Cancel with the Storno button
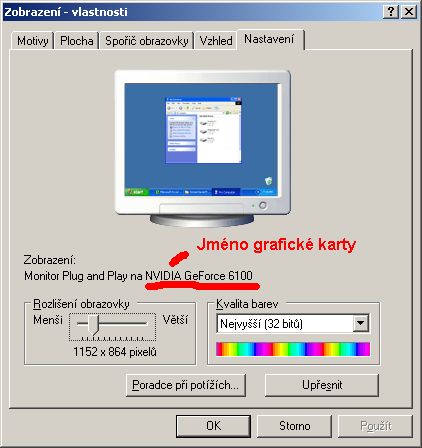This screenshot has width=422, height=448. pyautogui.click(x=294, y=426)
